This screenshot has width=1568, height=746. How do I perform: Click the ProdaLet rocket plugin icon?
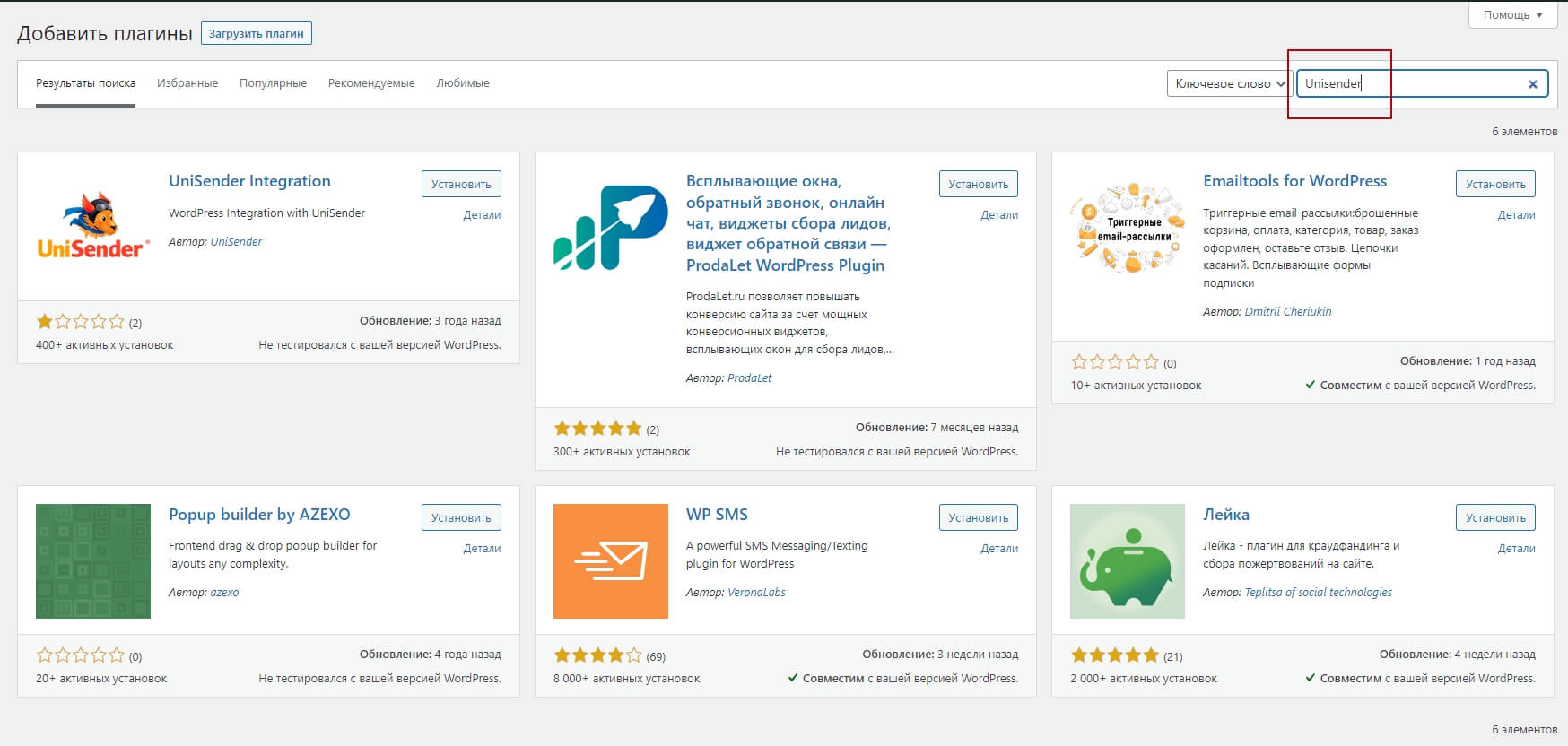[x=611, y=227]
